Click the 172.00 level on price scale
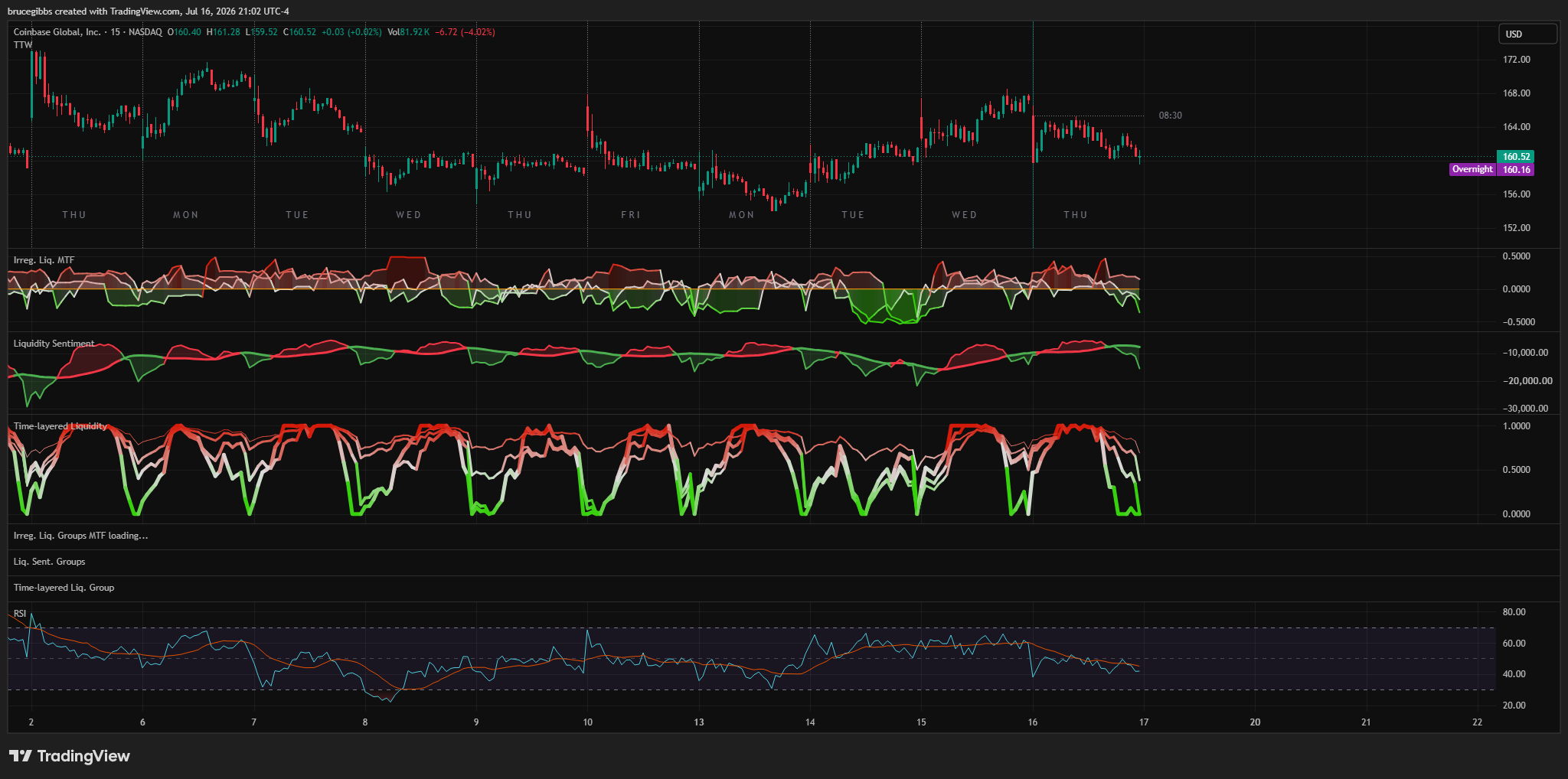This screenshot has width=1568, height=779. tap(1516, 60)
